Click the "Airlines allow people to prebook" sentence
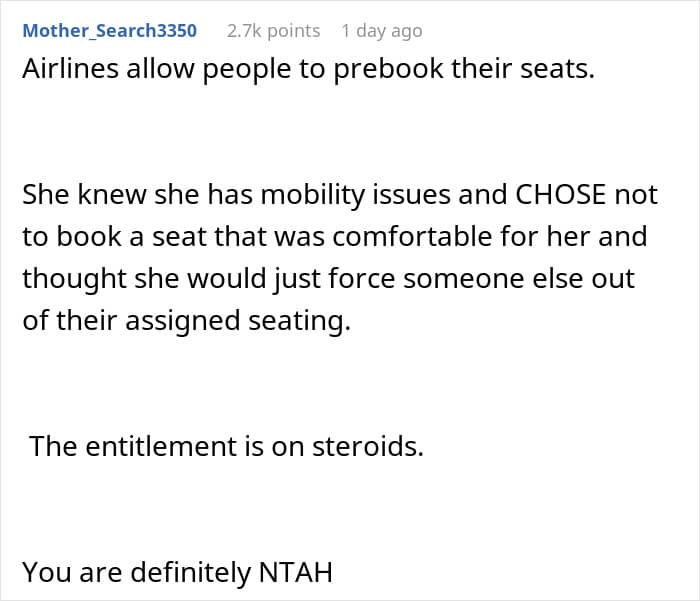This screenshot has height=601, width=700. [x=308, y=69]
